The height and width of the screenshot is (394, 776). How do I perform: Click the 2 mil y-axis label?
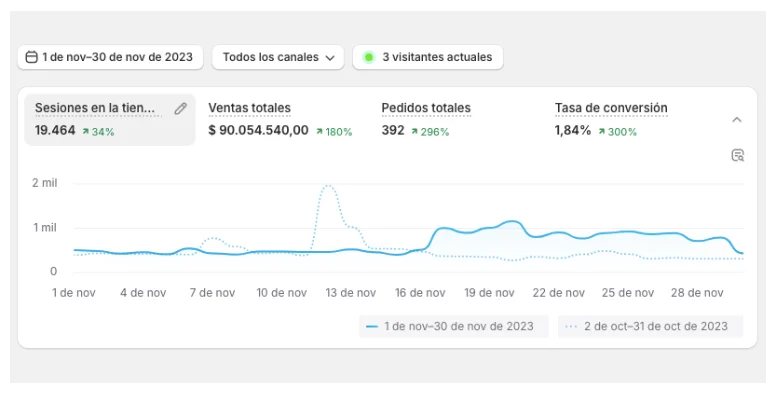pyautogui.click(x=45, y=183)
